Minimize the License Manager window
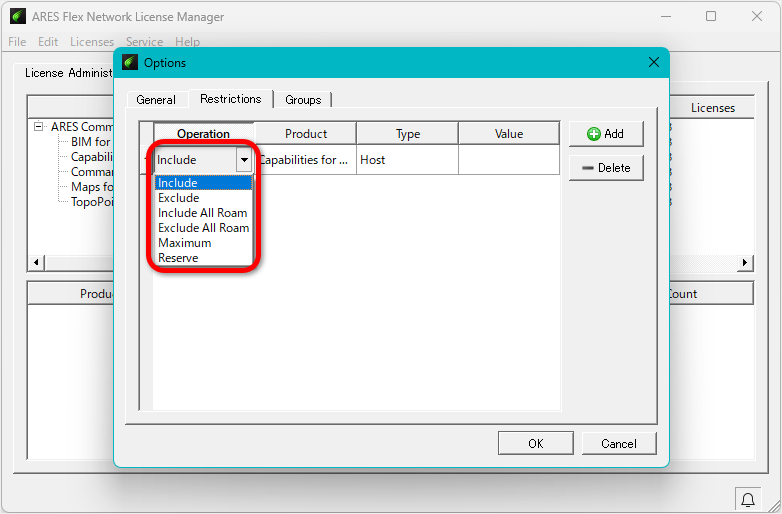The height and width of the screenshot is (514, 782). pyautogui.click(x=666, y=16)
